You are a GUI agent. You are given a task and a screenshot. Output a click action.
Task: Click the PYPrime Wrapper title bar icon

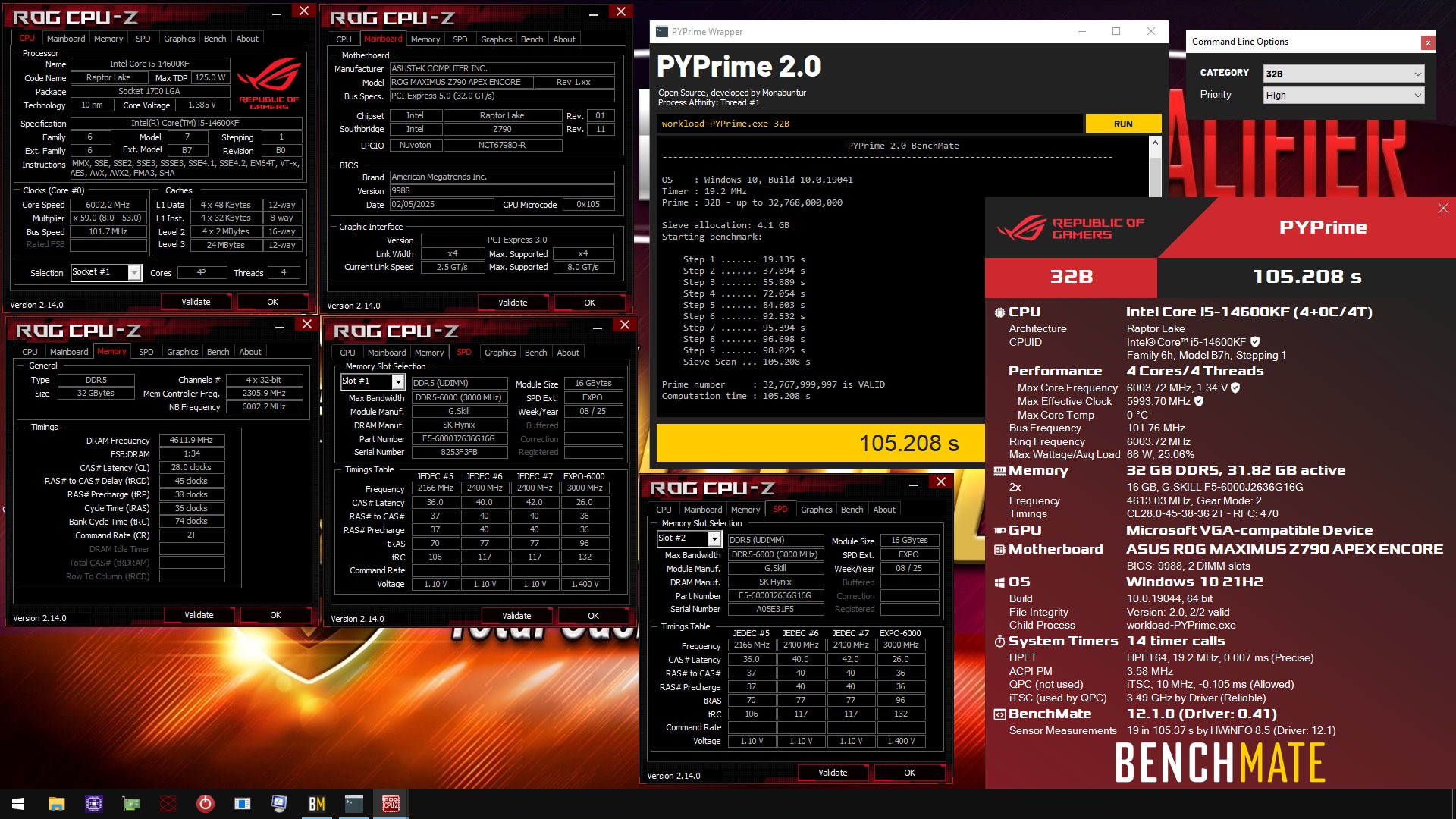[662, 32]
